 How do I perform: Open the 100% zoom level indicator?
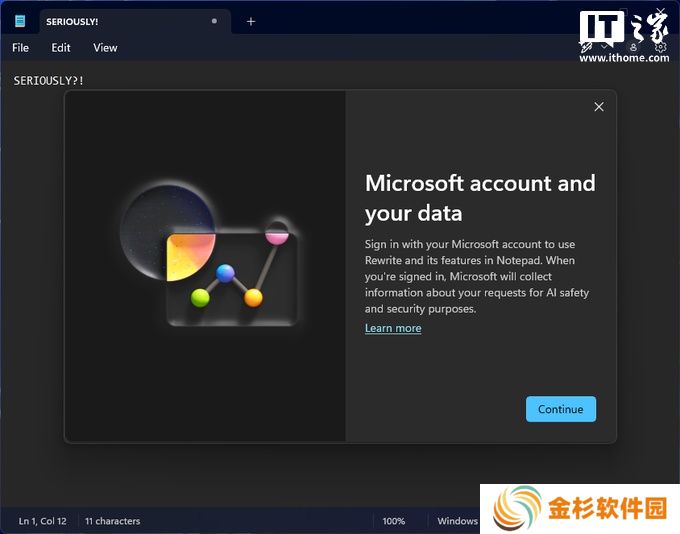click(393, 521)
